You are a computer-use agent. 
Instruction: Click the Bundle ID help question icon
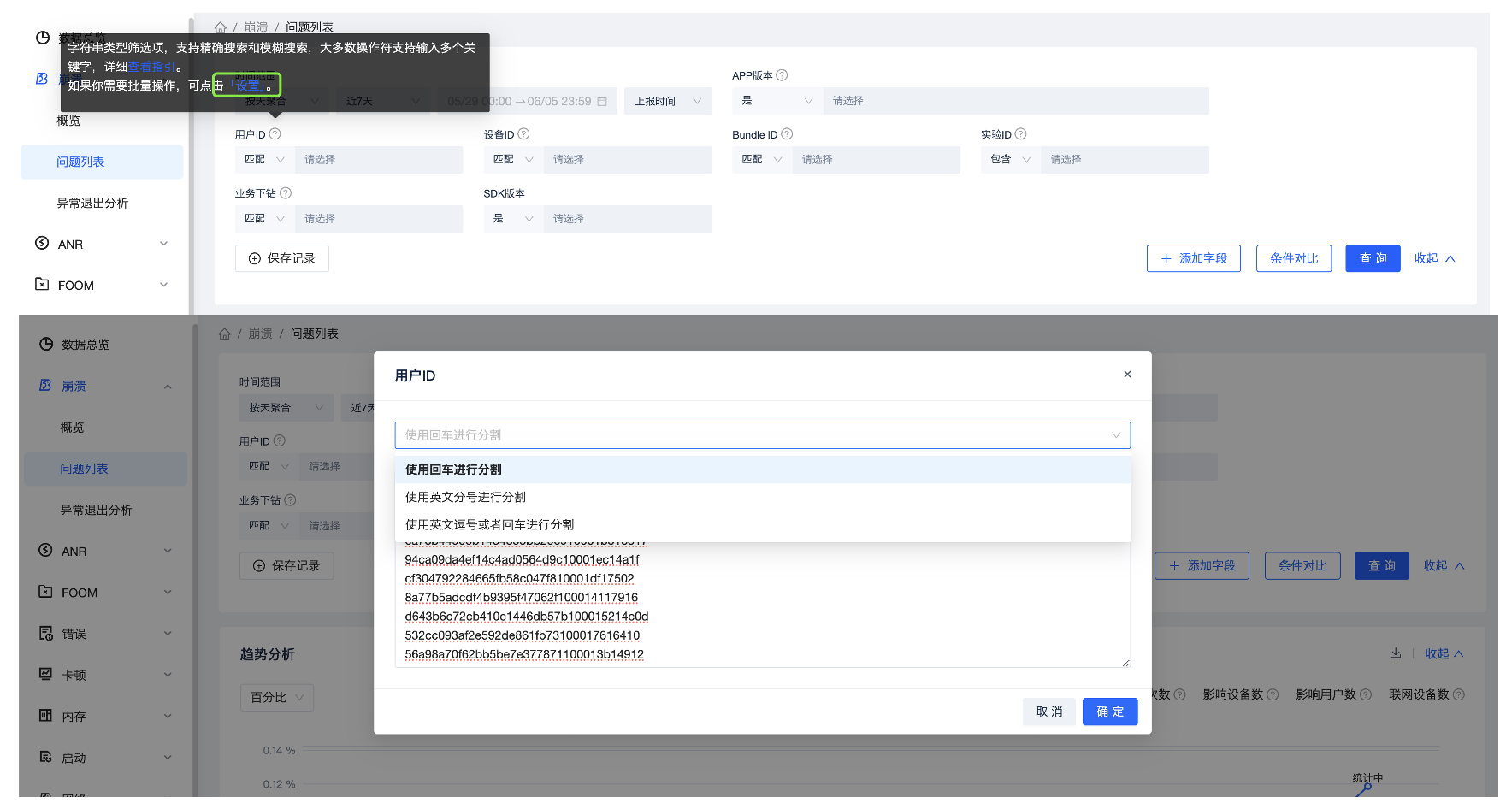point(787,134)
